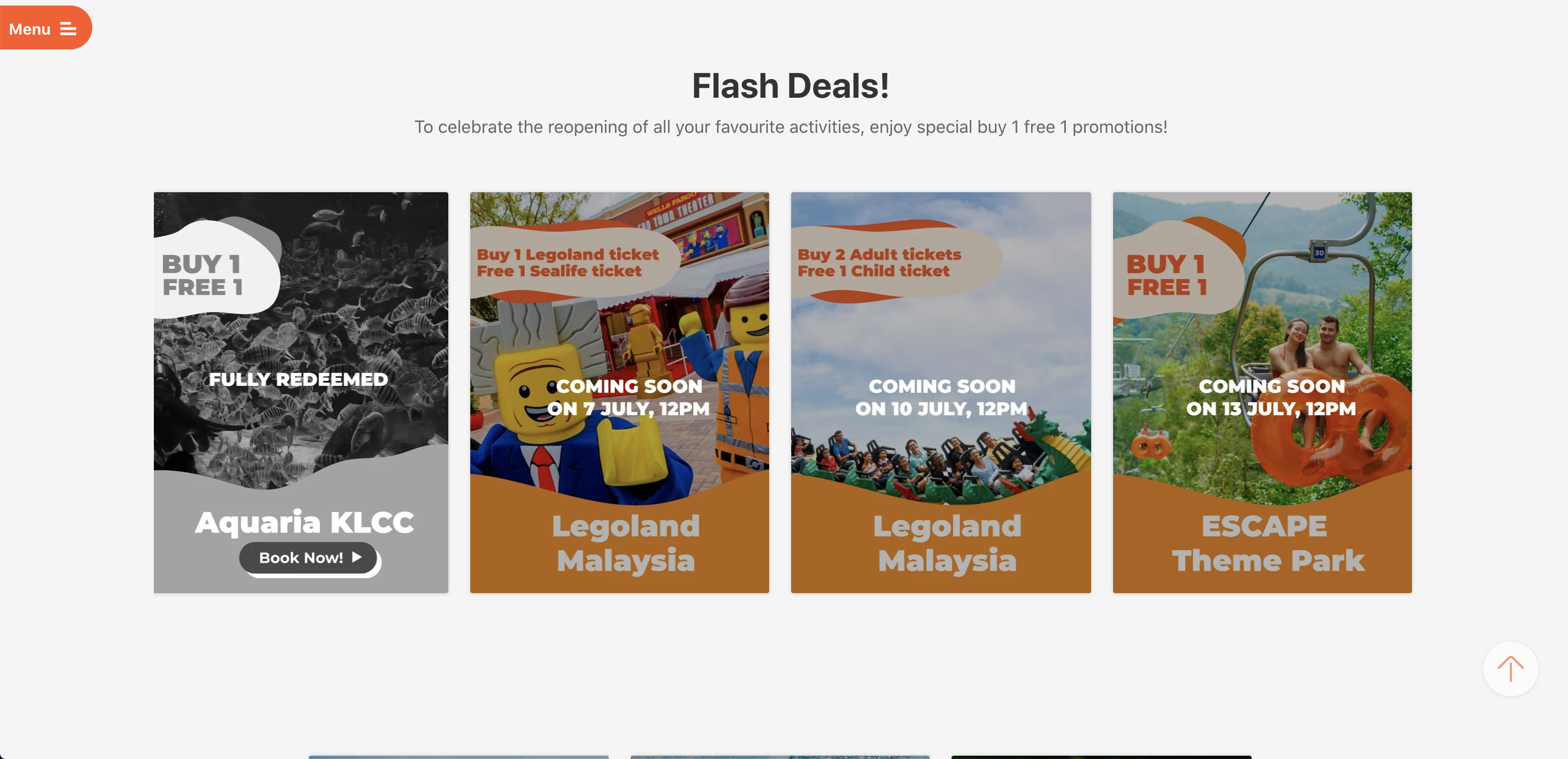
Task: Select Legoland card coming 7 July
Action: [x=619, y=393]
